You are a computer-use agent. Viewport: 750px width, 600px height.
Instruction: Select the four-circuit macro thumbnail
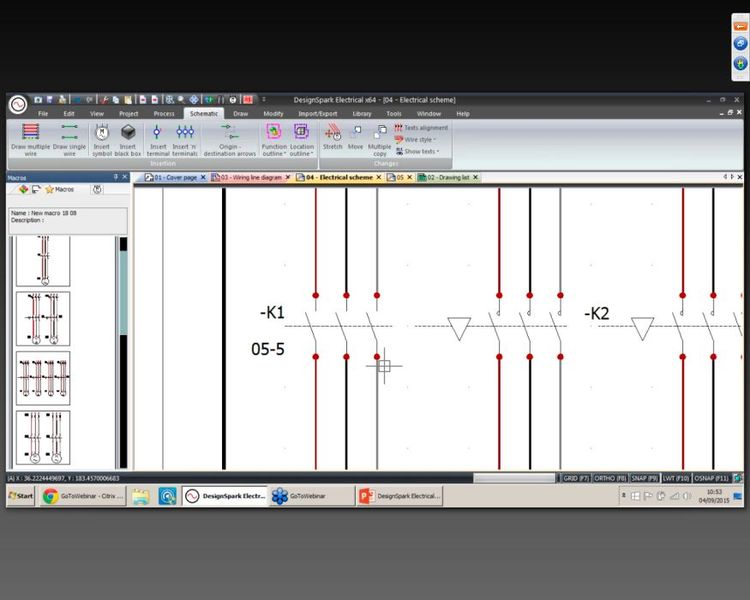(x=43, y=378)
